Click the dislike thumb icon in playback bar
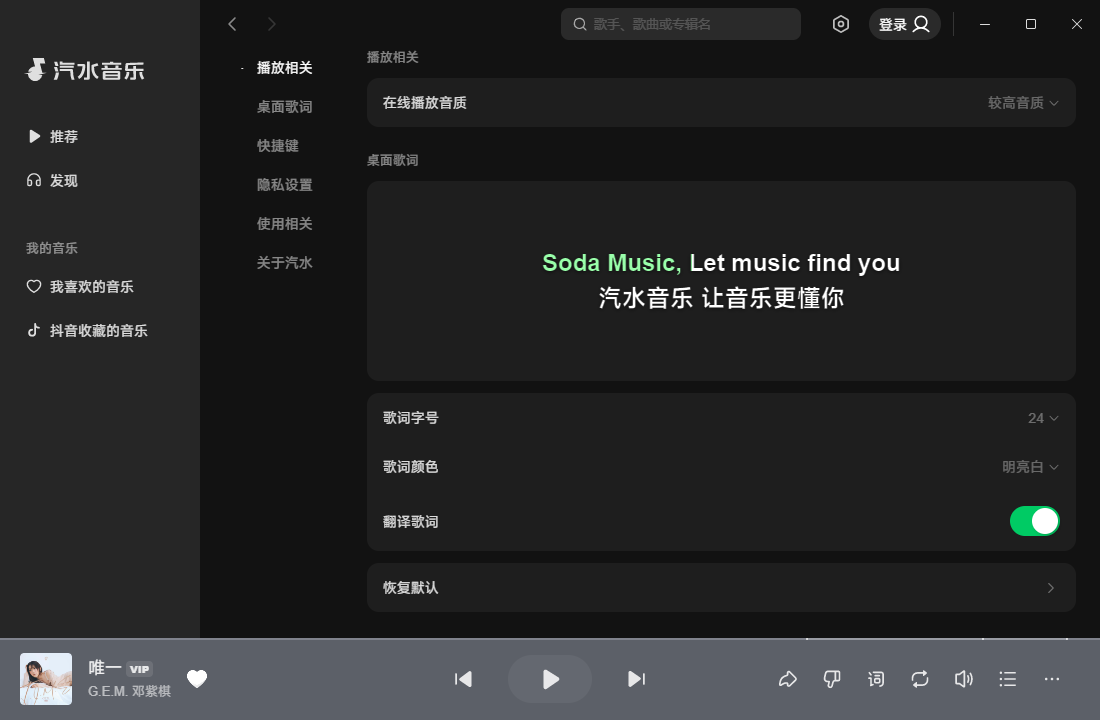Viewport: 1100px width, 720px height. (x=832, y=679)
